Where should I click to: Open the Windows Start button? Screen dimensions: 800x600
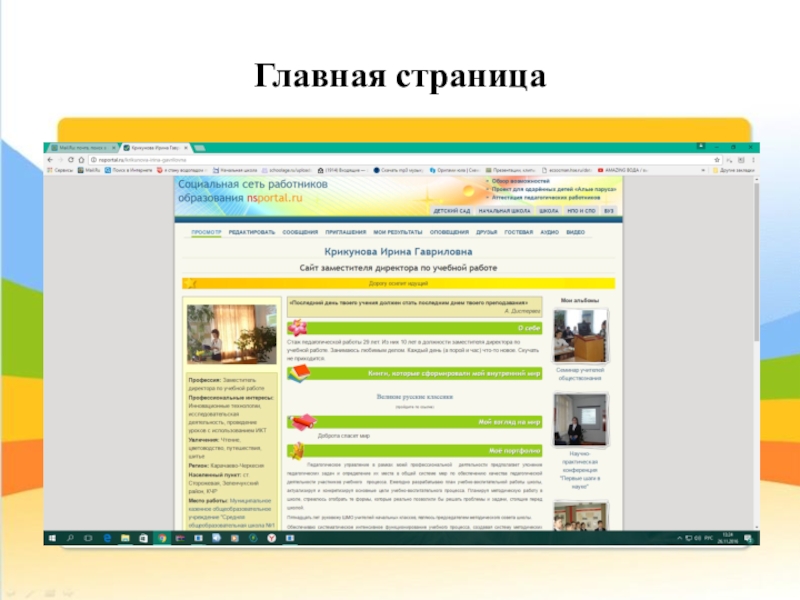point(52,538)
